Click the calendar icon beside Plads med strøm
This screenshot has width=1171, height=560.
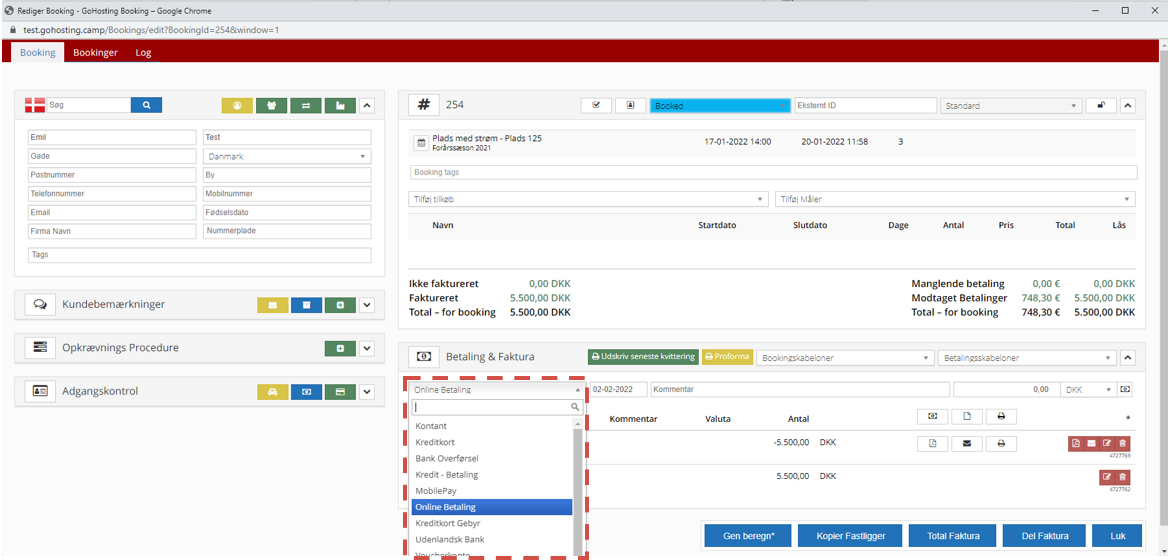click(421, 143)
